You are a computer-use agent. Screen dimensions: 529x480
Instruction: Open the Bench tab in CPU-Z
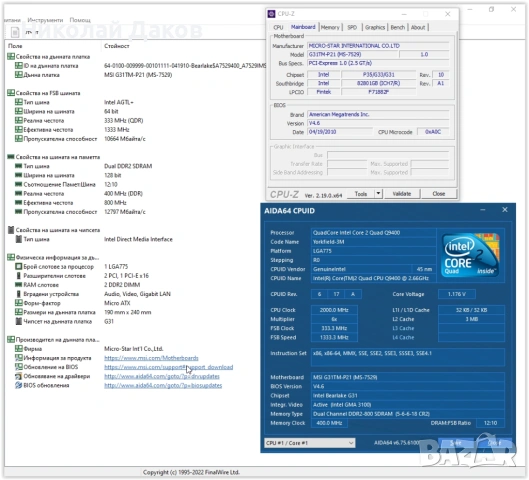397,27
